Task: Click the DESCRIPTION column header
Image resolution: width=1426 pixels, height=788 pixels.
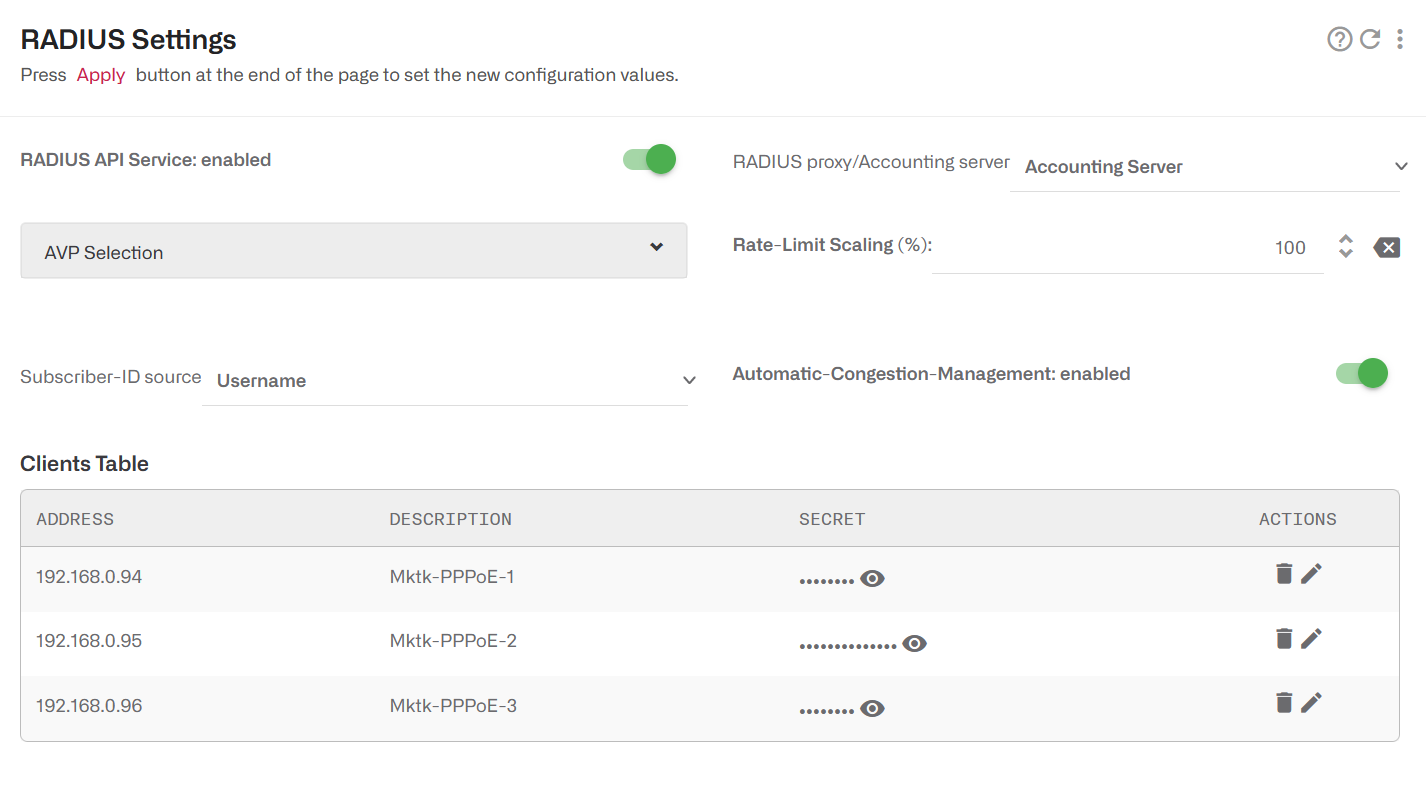Action: pyautogui.click(x=450, y=519)
